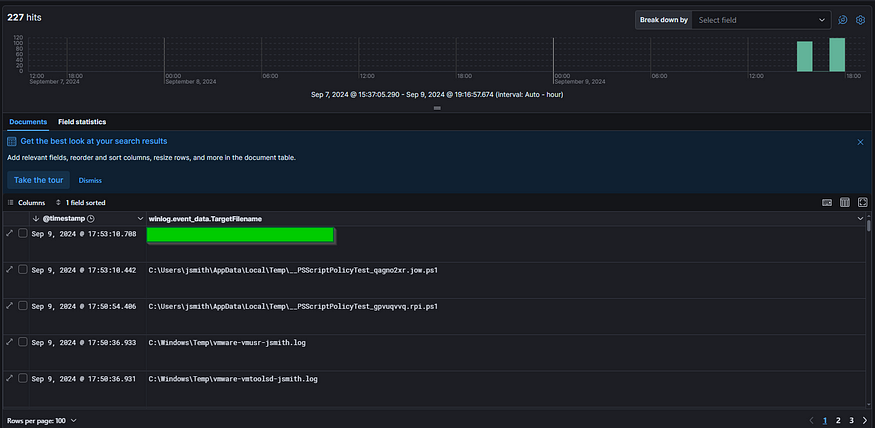Go to results page 2

tap(838, 420)
